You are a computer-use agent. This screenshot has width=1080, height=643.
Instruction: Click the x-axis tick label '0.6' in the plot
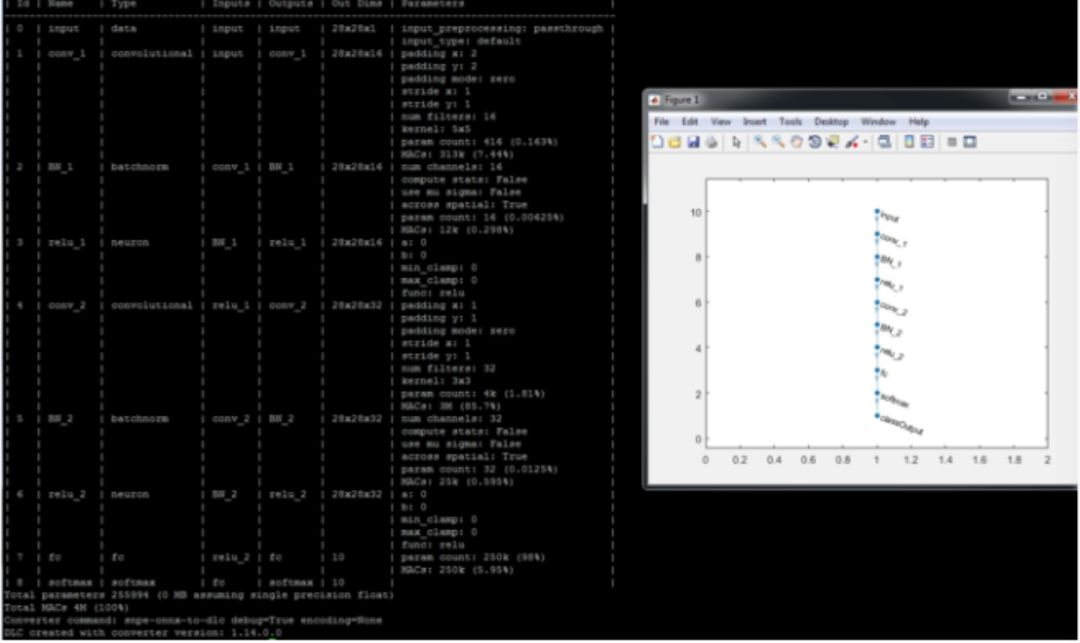click(x=808, y=459)
